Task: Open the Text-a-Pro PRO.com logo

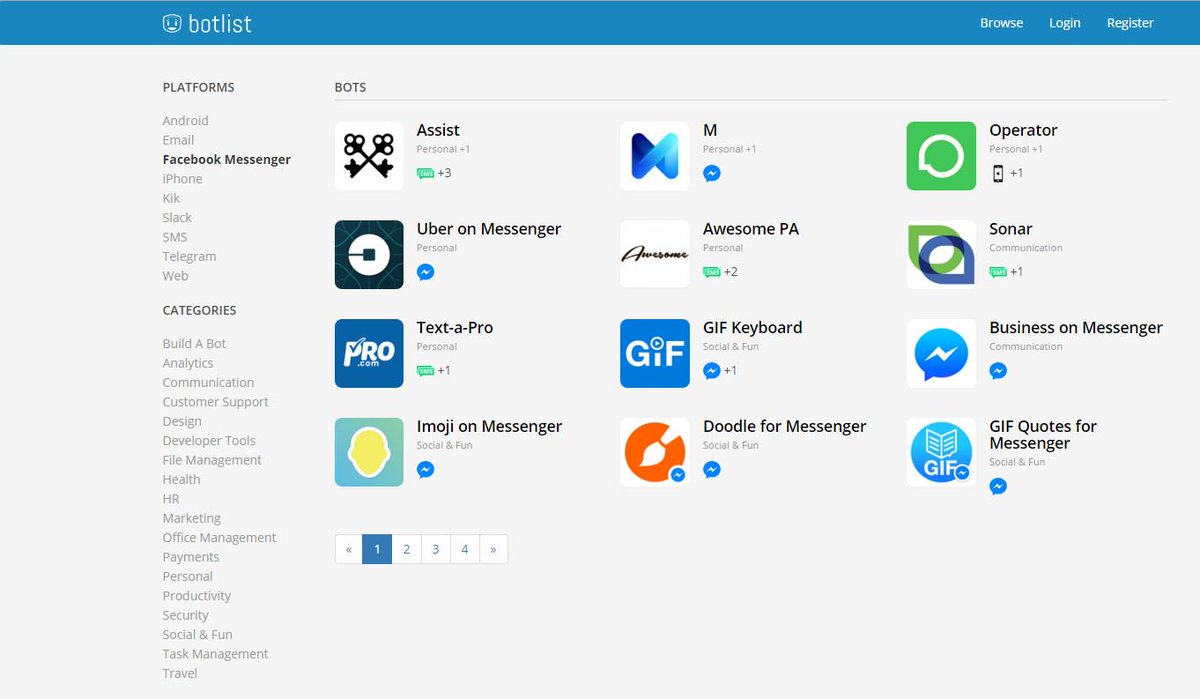Action: tap(369, 353)
